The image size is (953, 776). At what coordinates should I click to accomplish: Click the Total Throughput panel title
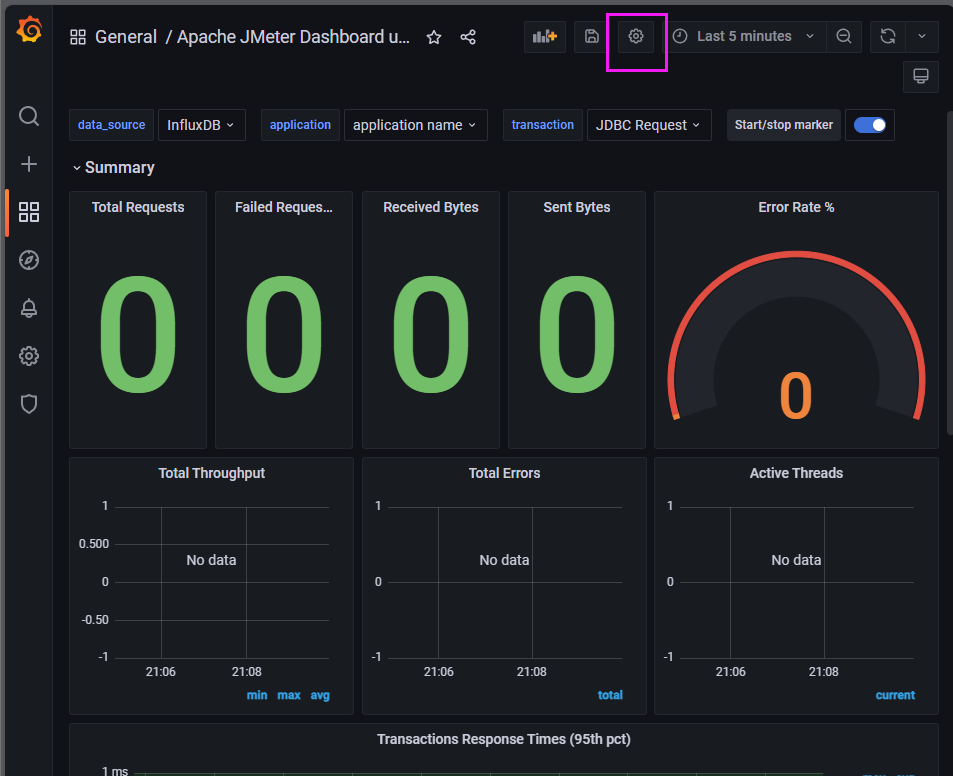pyautogui.click(x=212, y=473)
